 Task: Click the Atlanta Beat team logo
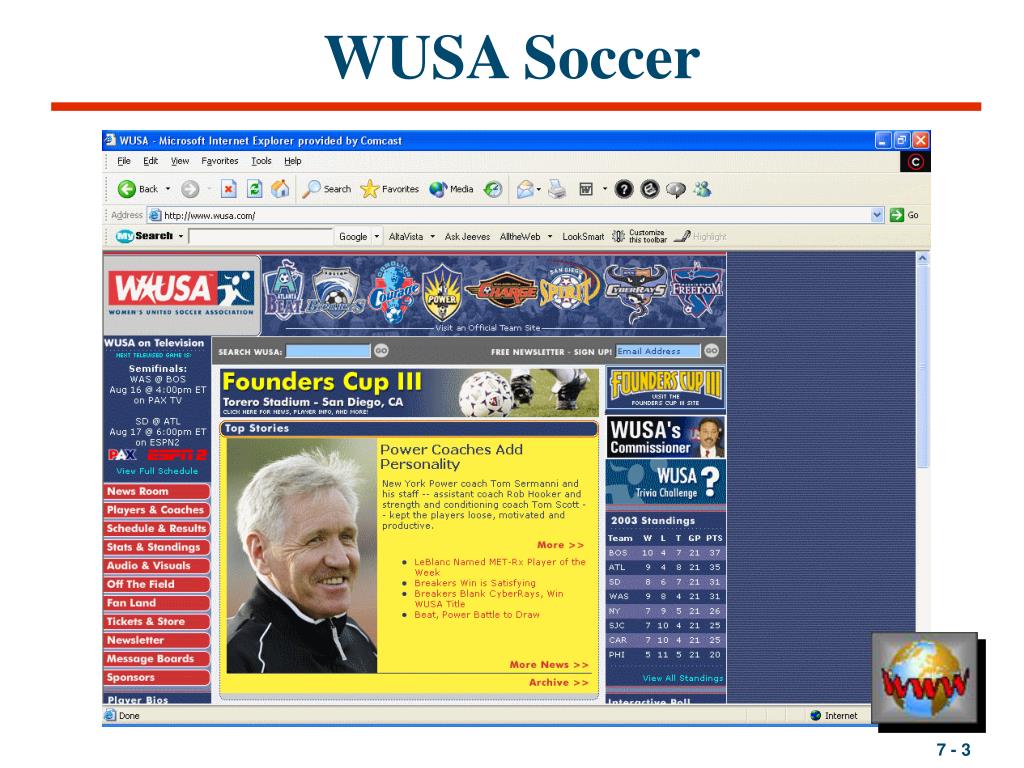tap(282, 292)
